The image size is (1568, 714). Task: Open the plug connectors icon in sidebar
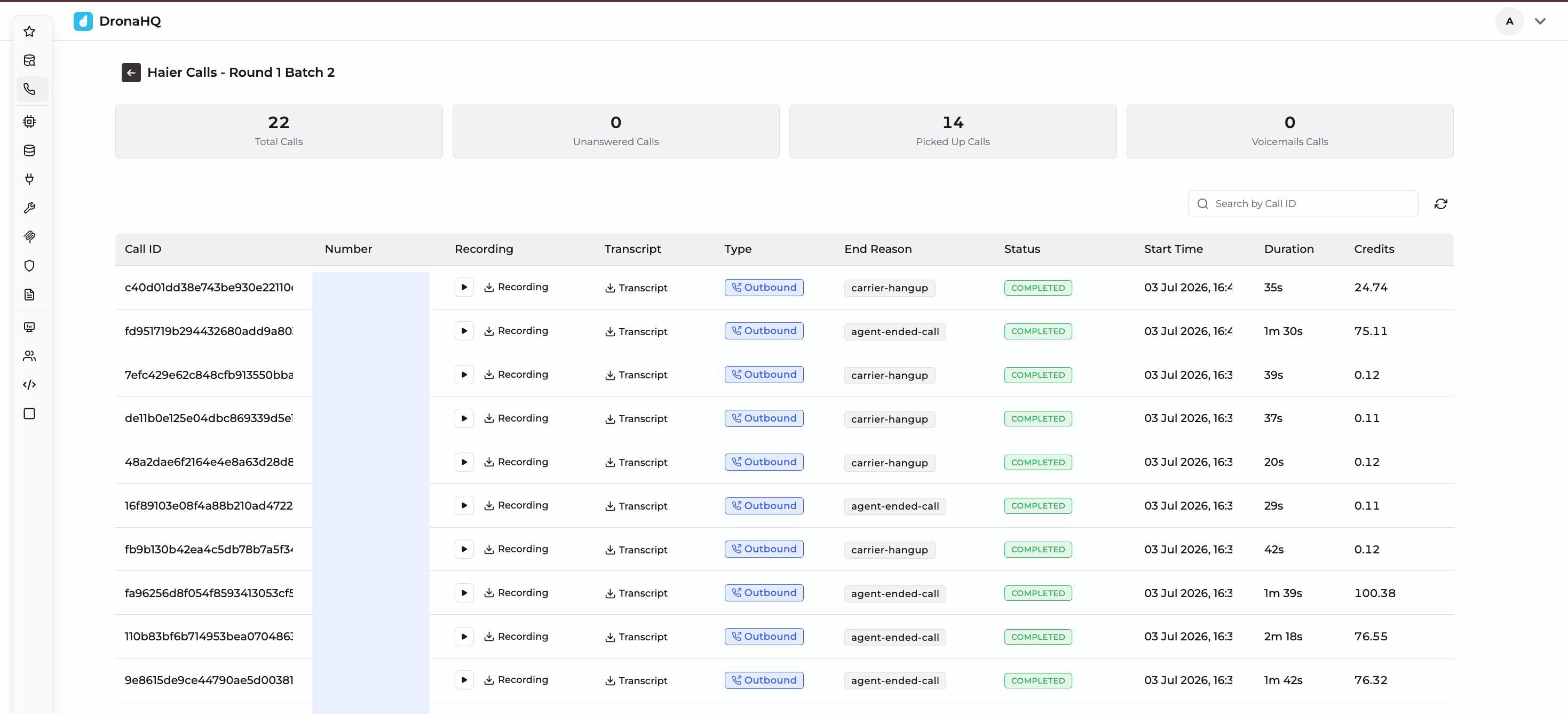click(x=29, y=179)
